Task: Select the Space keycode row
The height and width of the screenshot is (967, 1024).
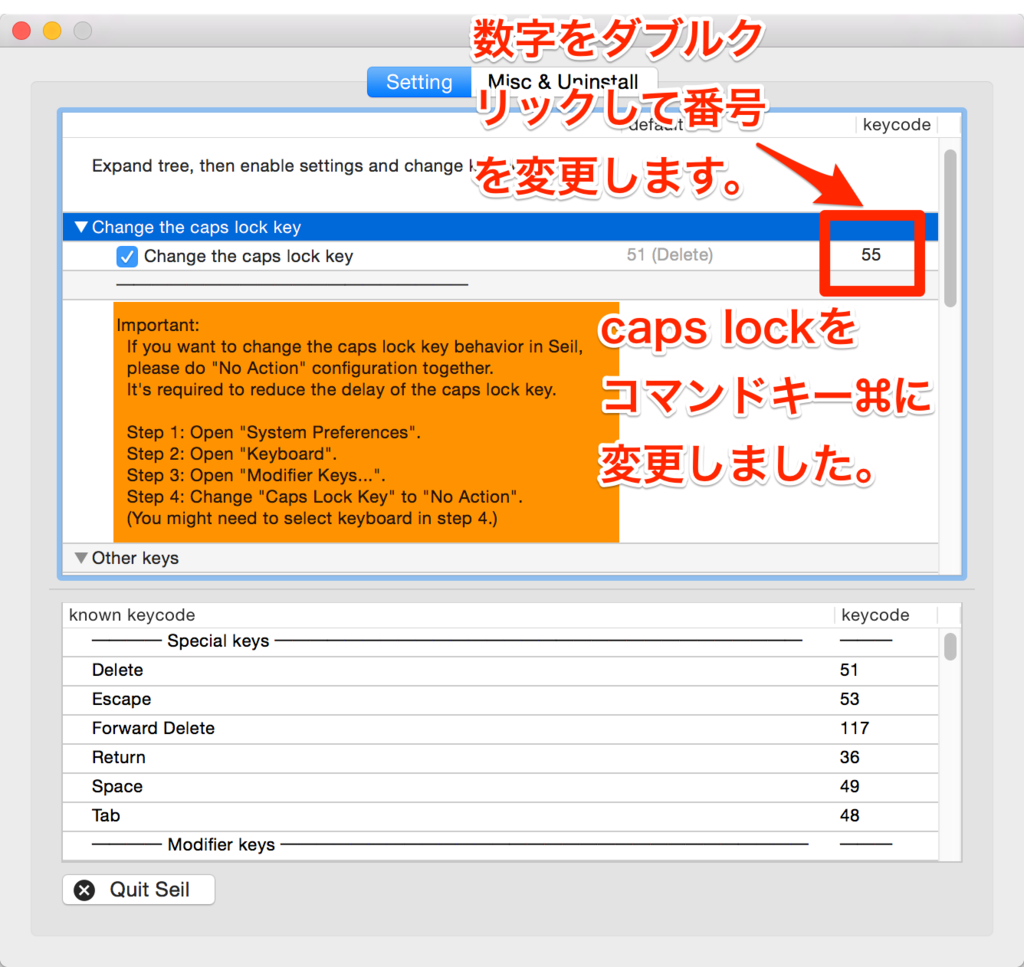Action: (500, 787)
